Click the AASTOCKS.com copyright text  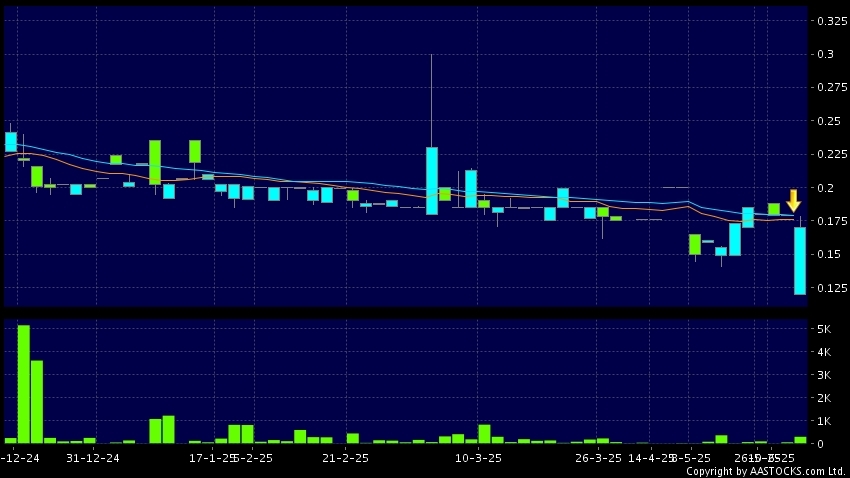766,471
